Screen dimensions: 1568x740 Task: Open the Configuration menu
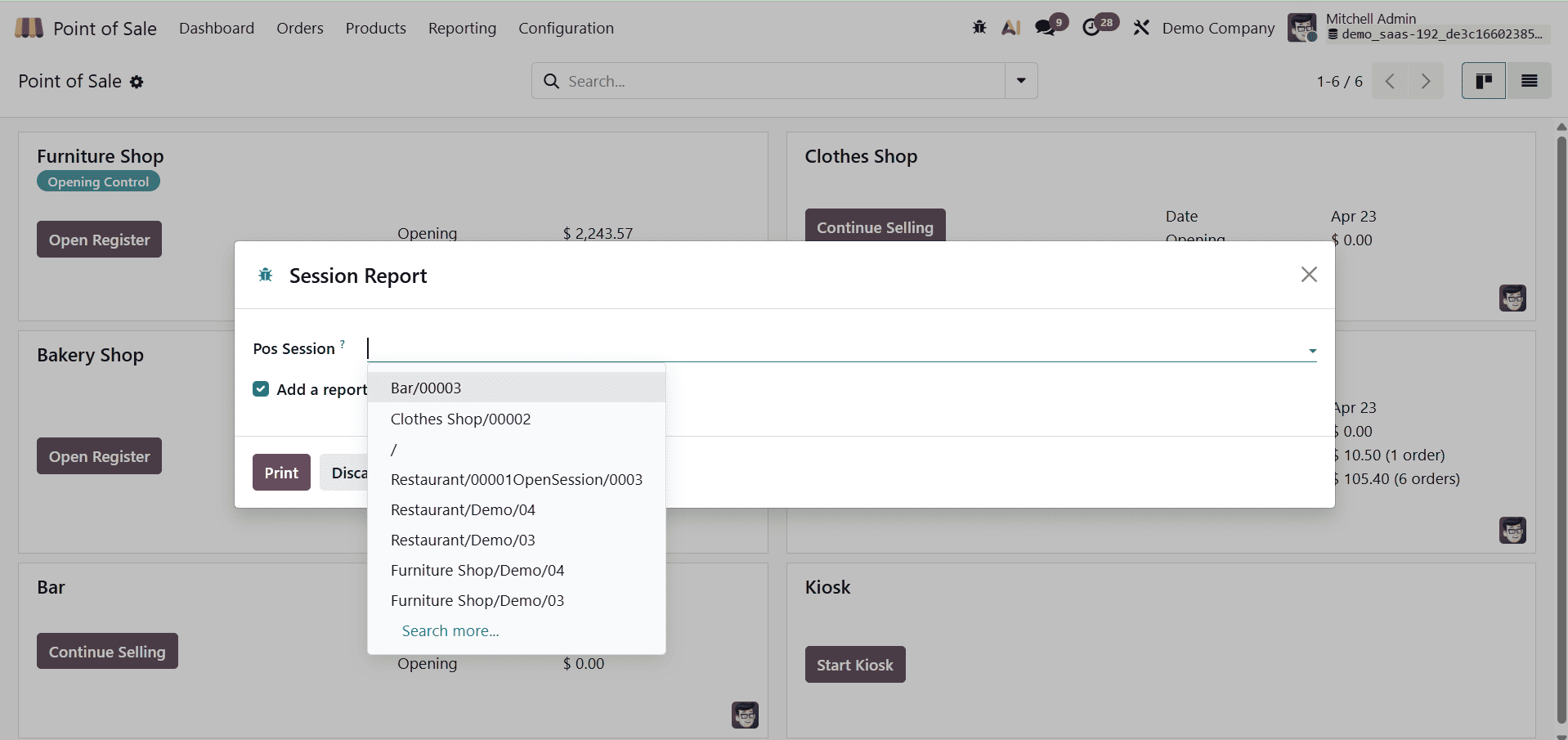(566, 28)
